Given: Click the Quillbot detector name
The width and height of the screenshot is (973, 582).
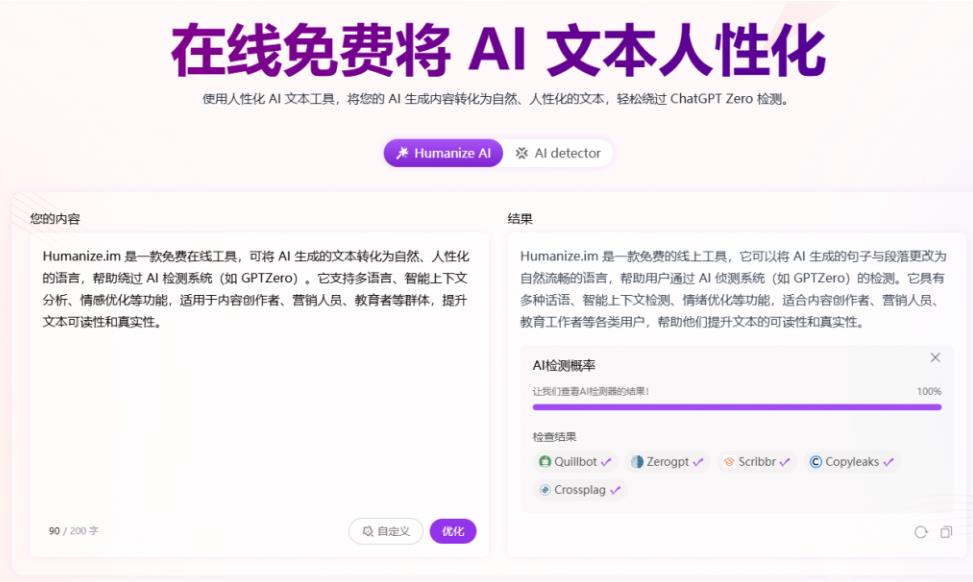Looking at the screenshot, I should point(575,462).
